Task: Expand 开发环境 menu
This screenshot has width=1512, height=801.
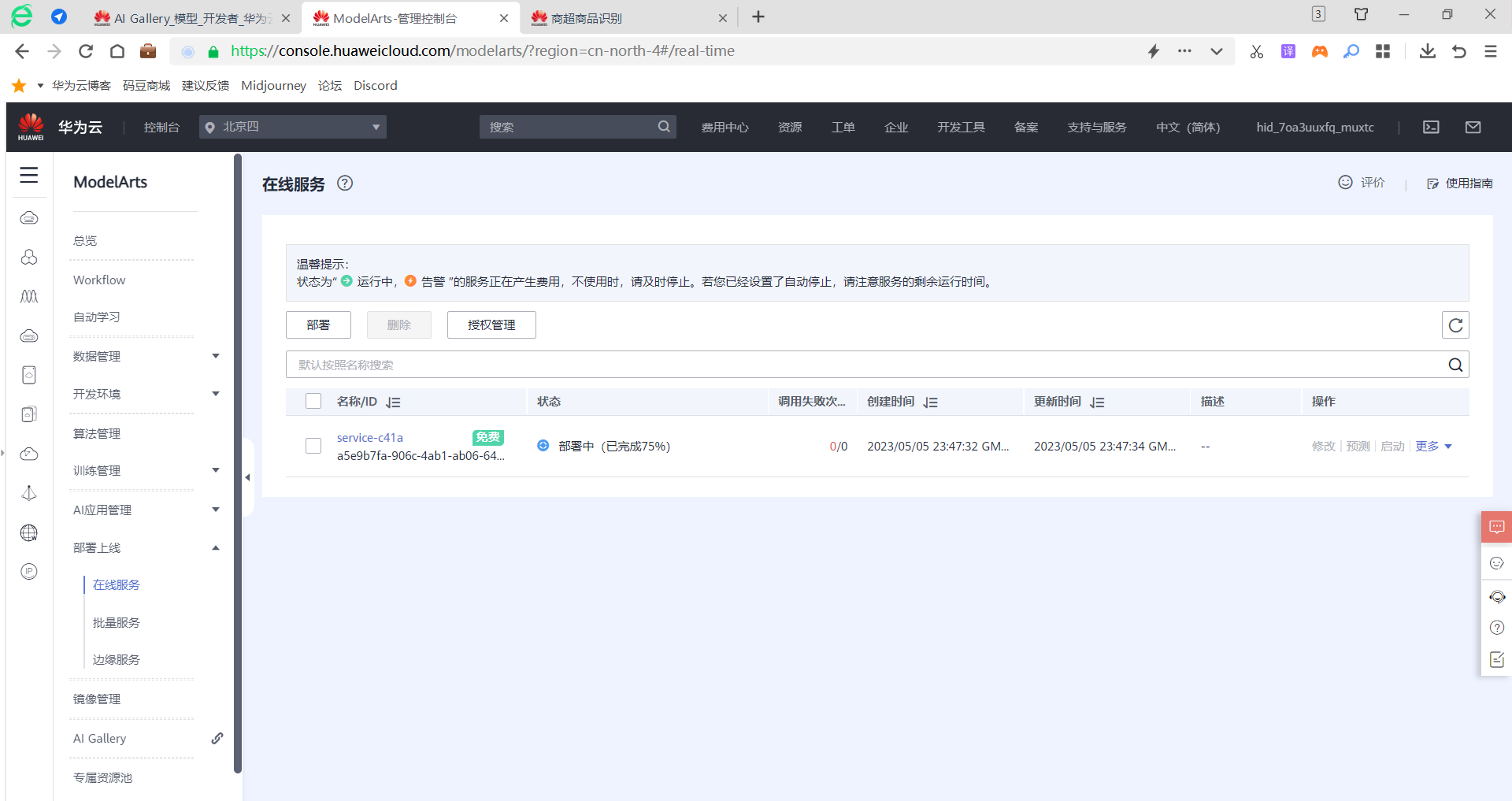Action: tap(216, 394)
